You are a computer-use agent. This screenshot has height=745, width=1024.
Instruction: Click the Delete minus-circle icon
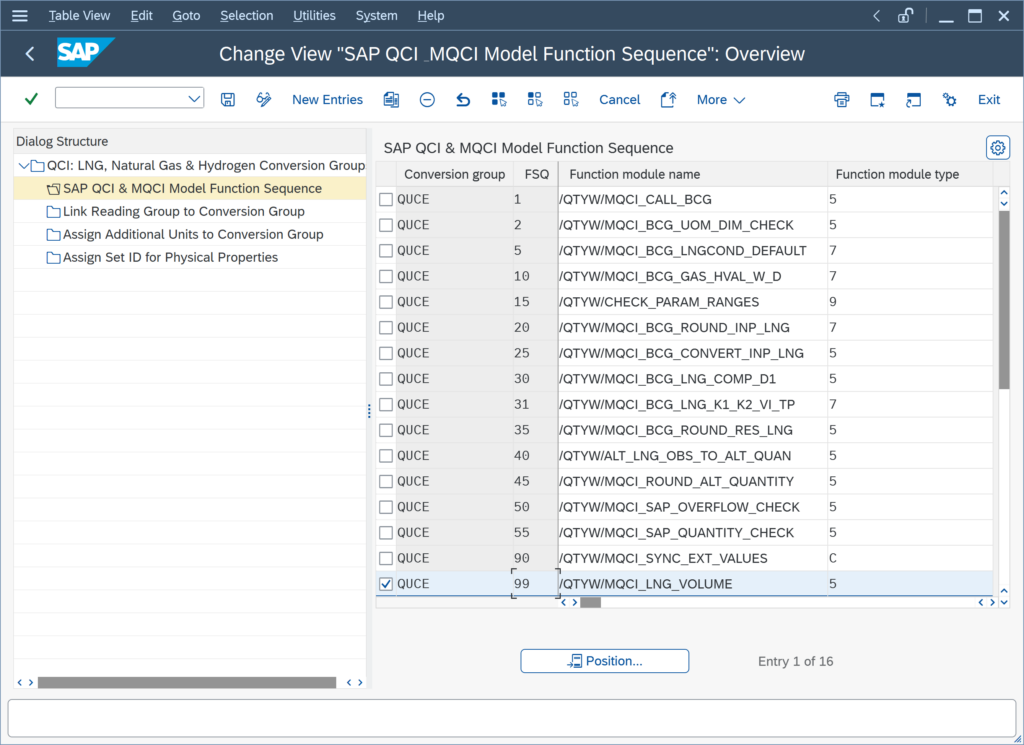[427, 99]
